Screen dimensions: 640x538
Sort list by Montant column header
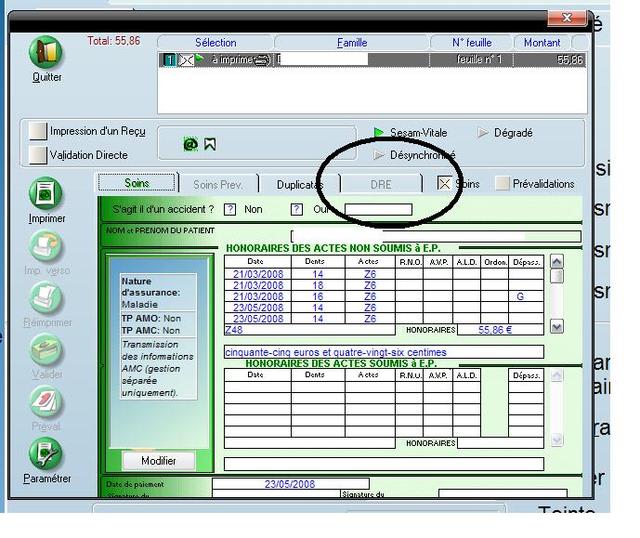pos(542,43)
